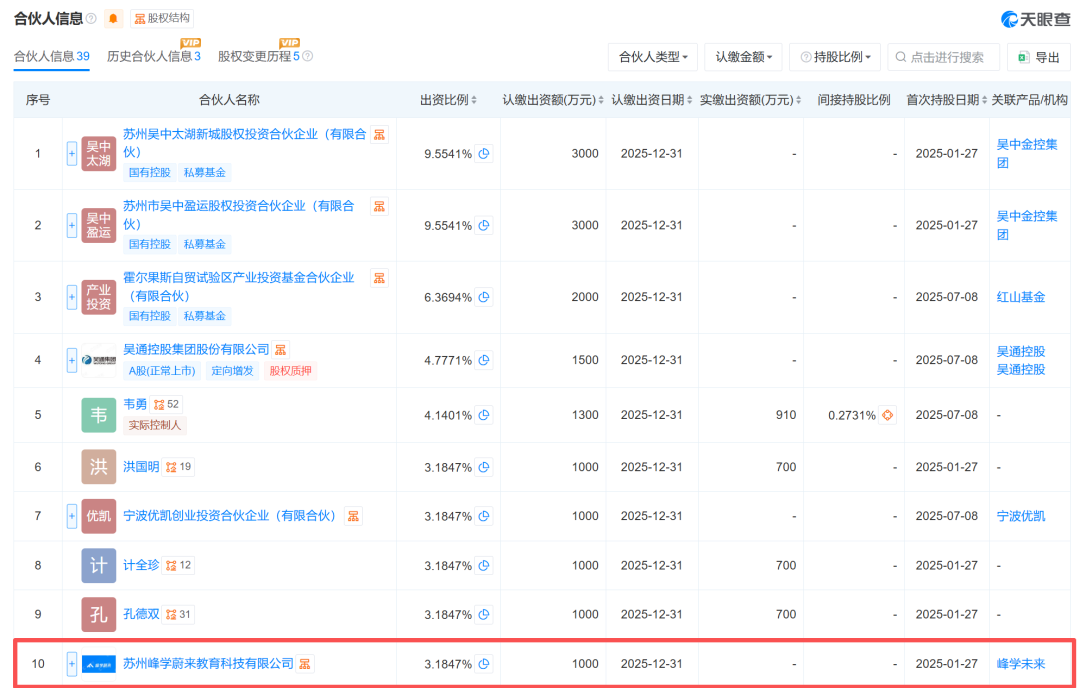
Task: Expand row 4 昊通控股集团 partner details
Action: (x=72, y=360)
